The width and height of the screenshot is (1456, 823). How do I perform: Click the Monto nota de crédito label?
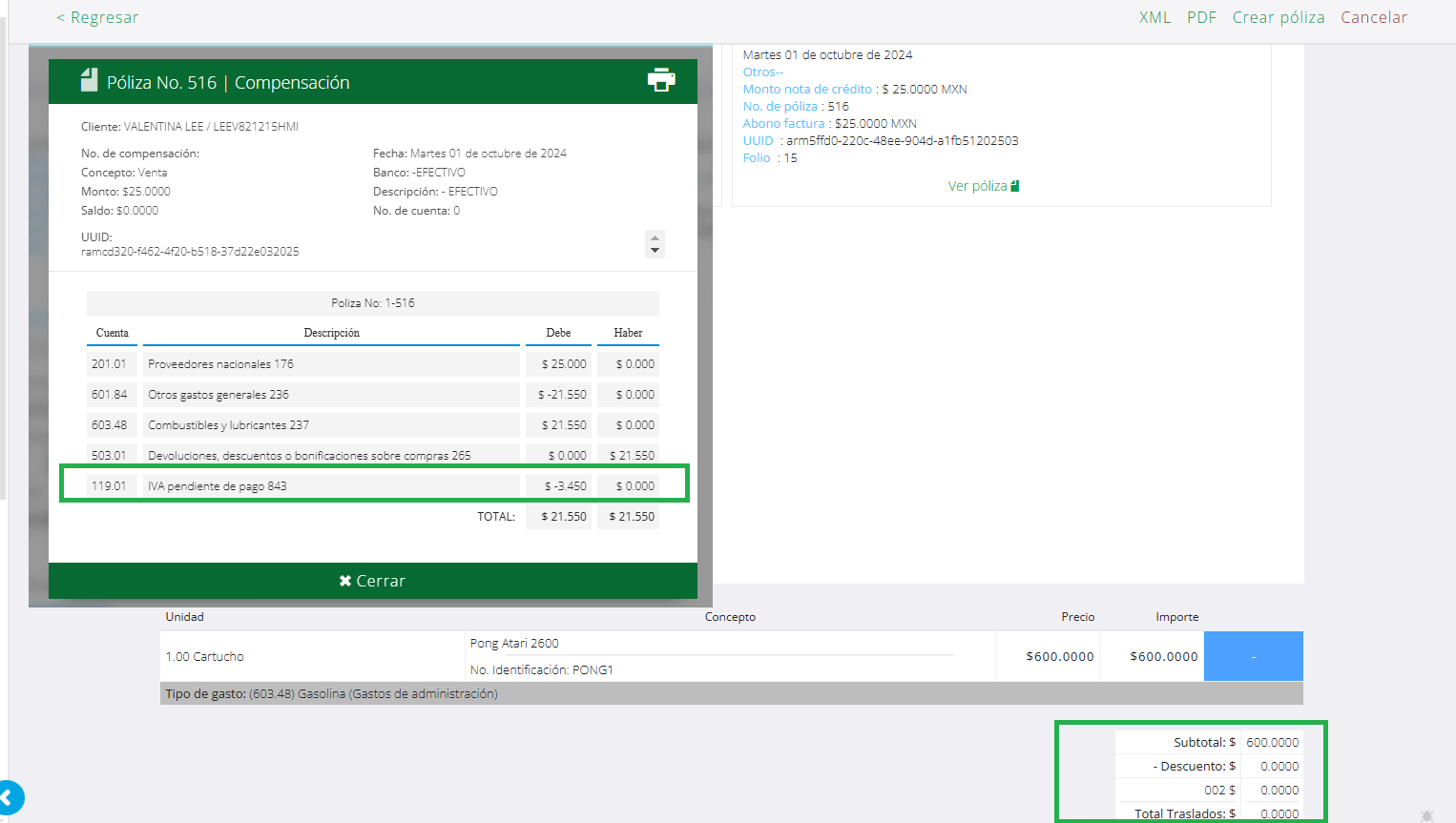(x=807, y=89)
